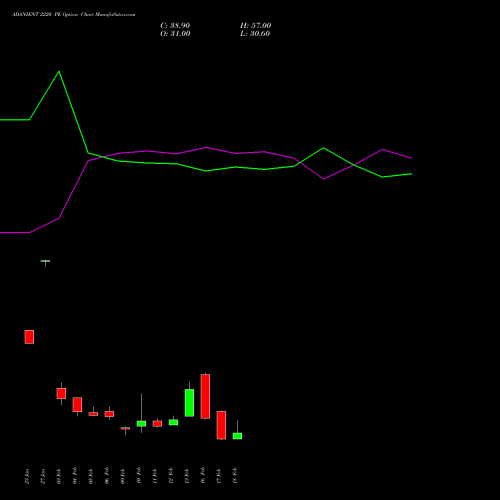Select the 18 Feb date label

click(235, 475)
